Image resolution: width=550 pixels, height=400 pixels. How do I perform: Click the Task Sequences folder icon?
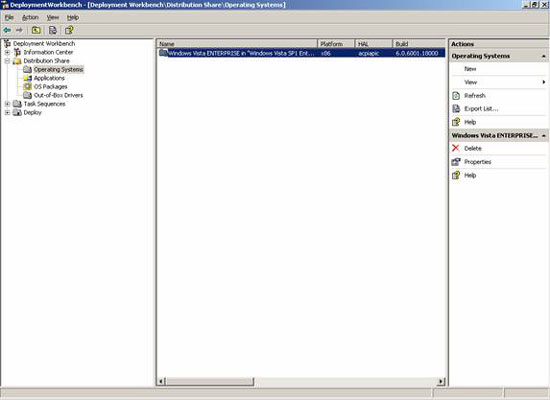17,104
